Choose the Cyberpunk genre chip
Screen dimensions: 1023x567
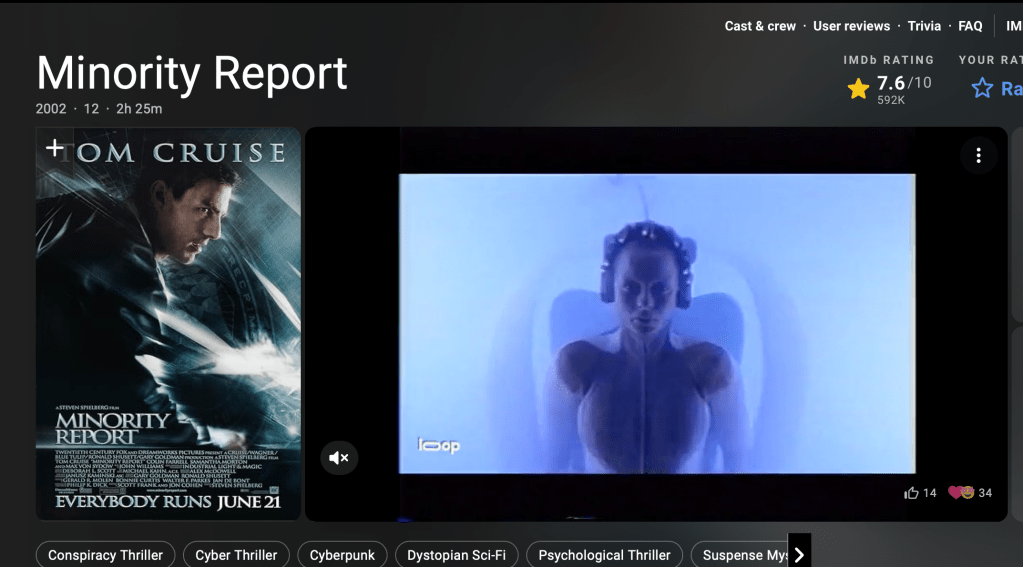click(342, 555)
